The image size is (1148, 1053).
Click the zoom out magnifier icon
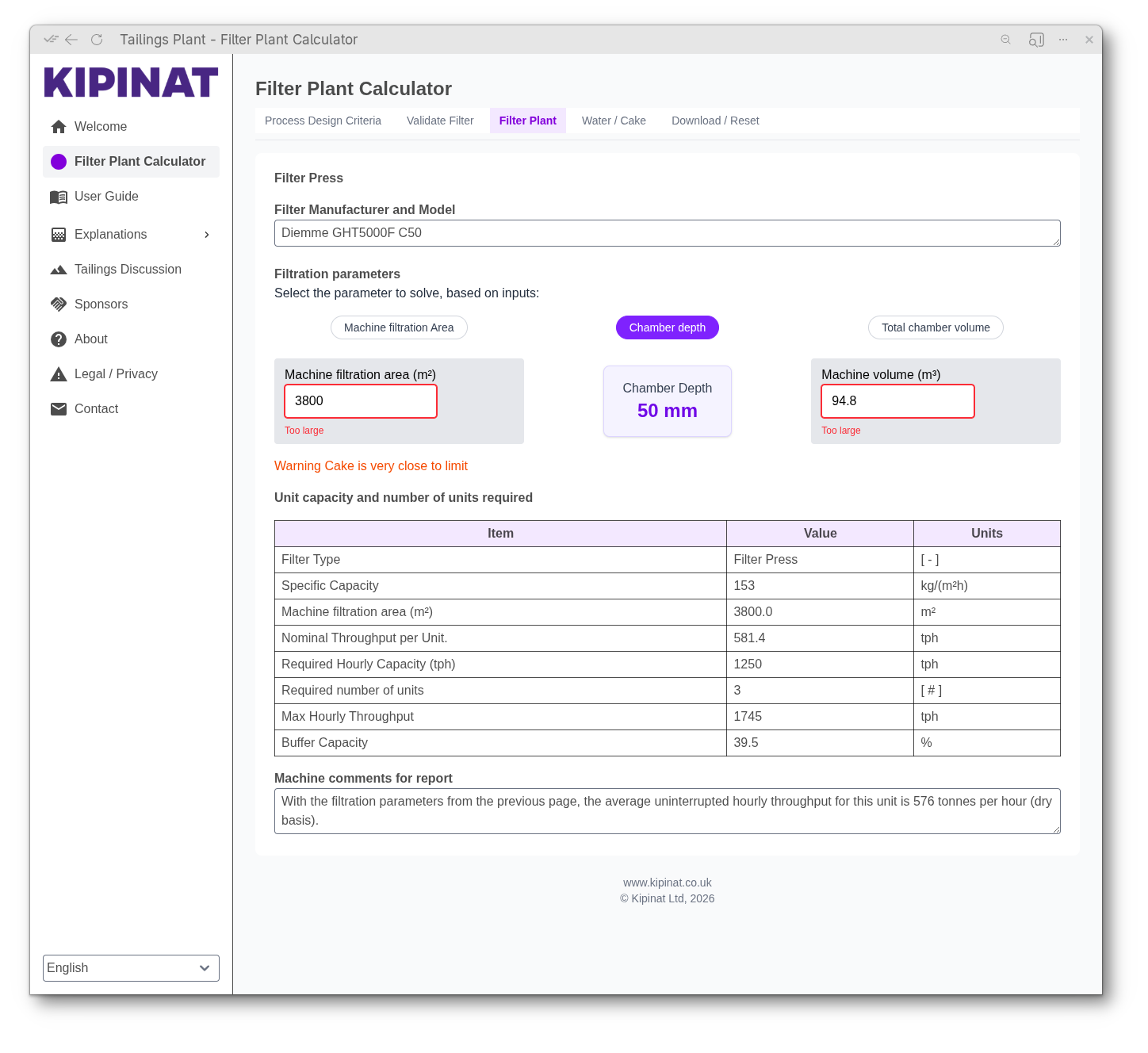pos(1006,40)
